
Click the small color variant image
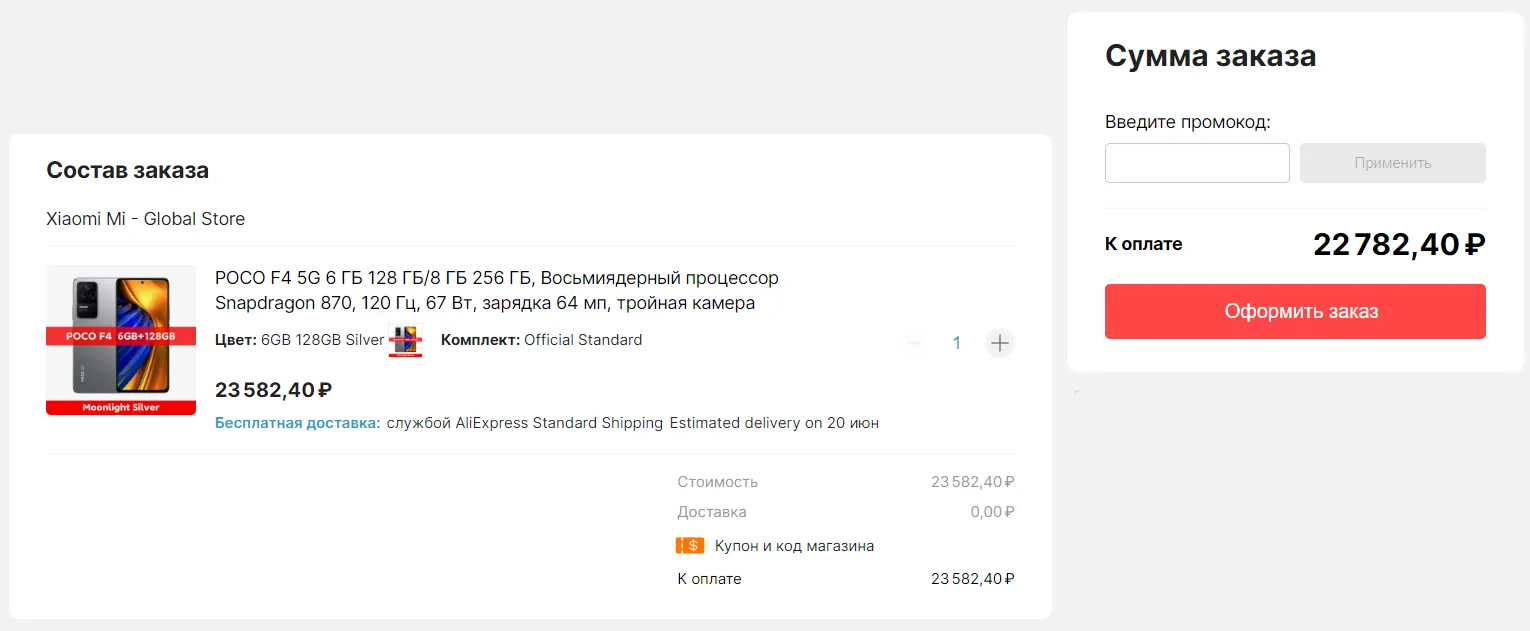(x=405, y=340)
